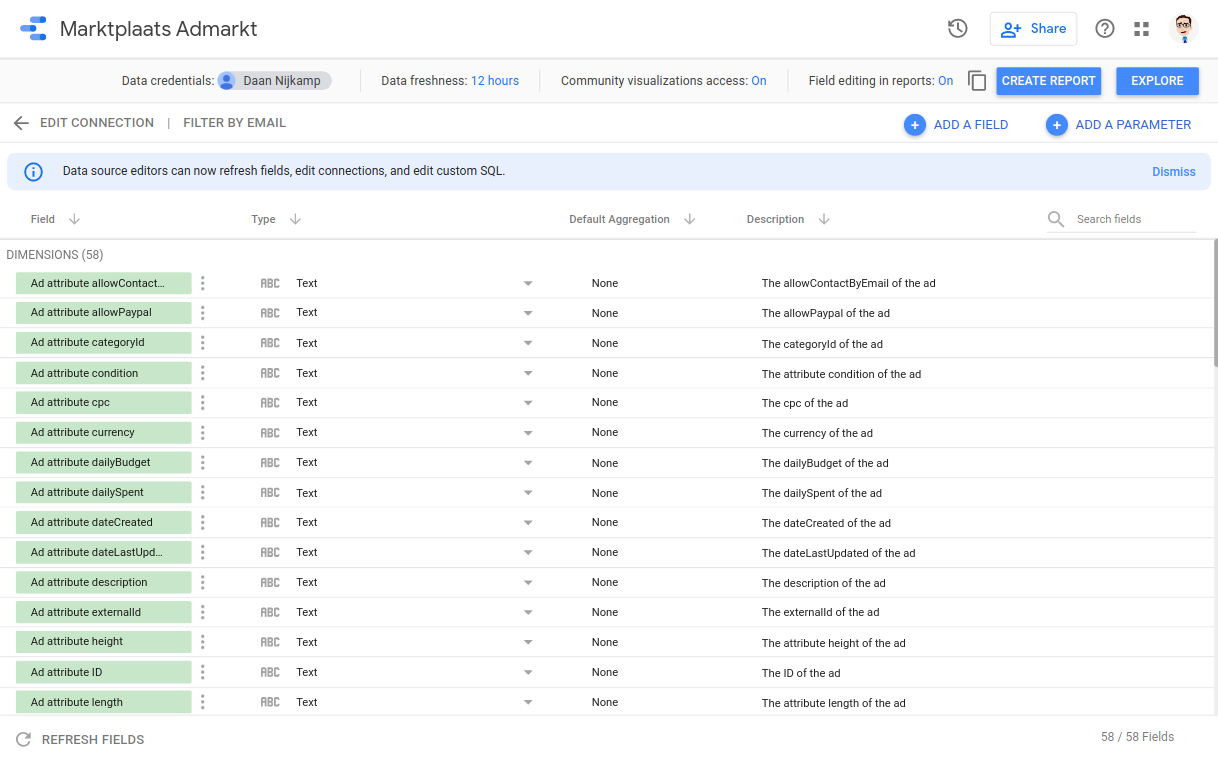The image size is (1218, 759).
Task: Open options for Ad attribute allowPaypal
Action: 202,313
